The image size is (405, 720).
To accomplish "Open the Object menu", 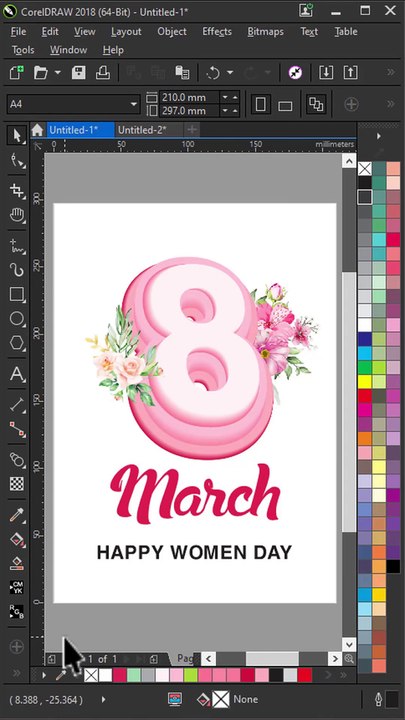I will 172,32.
